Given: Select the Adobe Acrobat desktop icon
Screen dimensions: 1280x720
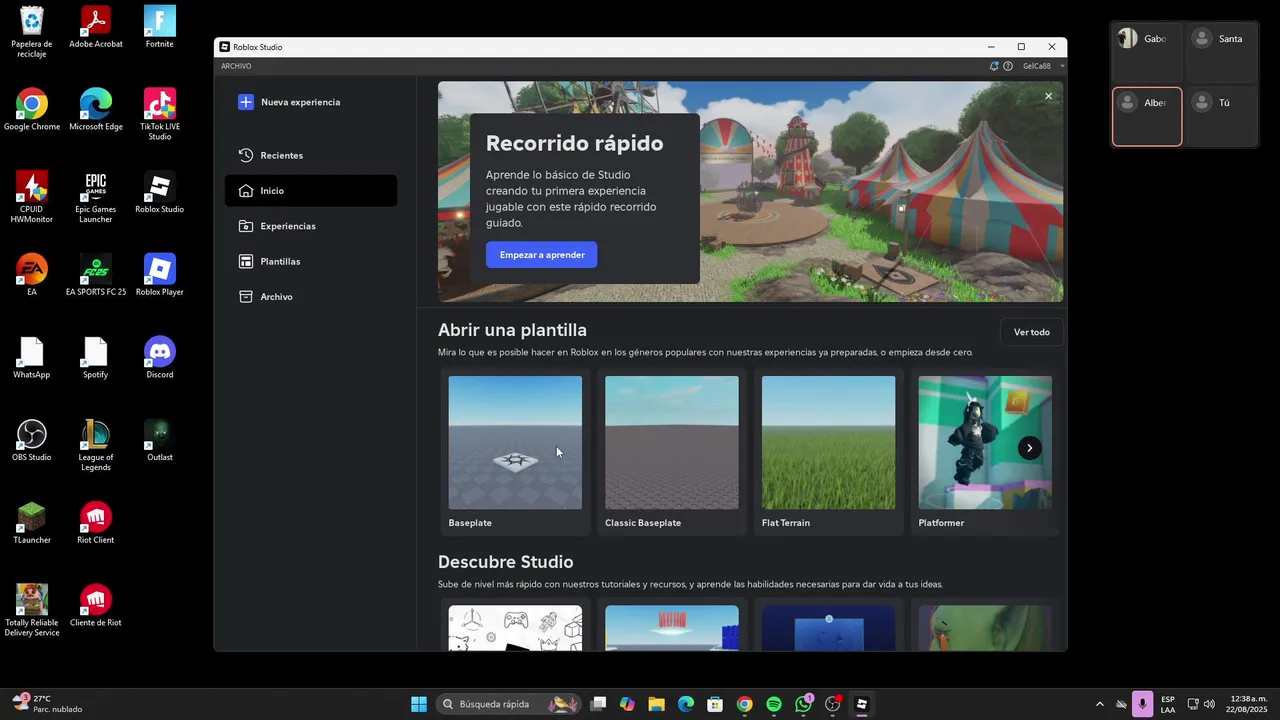Looking at the screenshot, I should (96, 28).
